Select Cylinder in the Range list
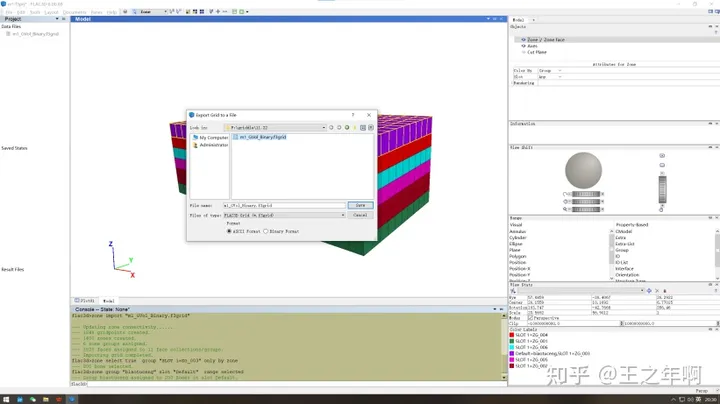This screenshot has width=720, height=404. [518, 238]
